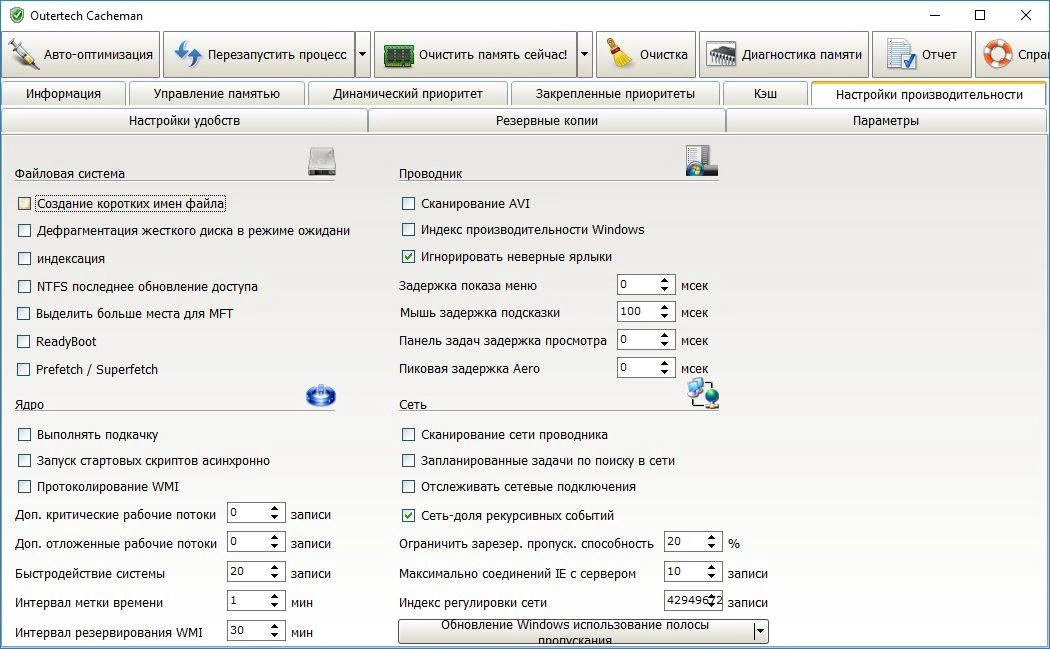
Task: Check Протоколирование WMI option
Action: pyautogui.click(x=24, y=487)
